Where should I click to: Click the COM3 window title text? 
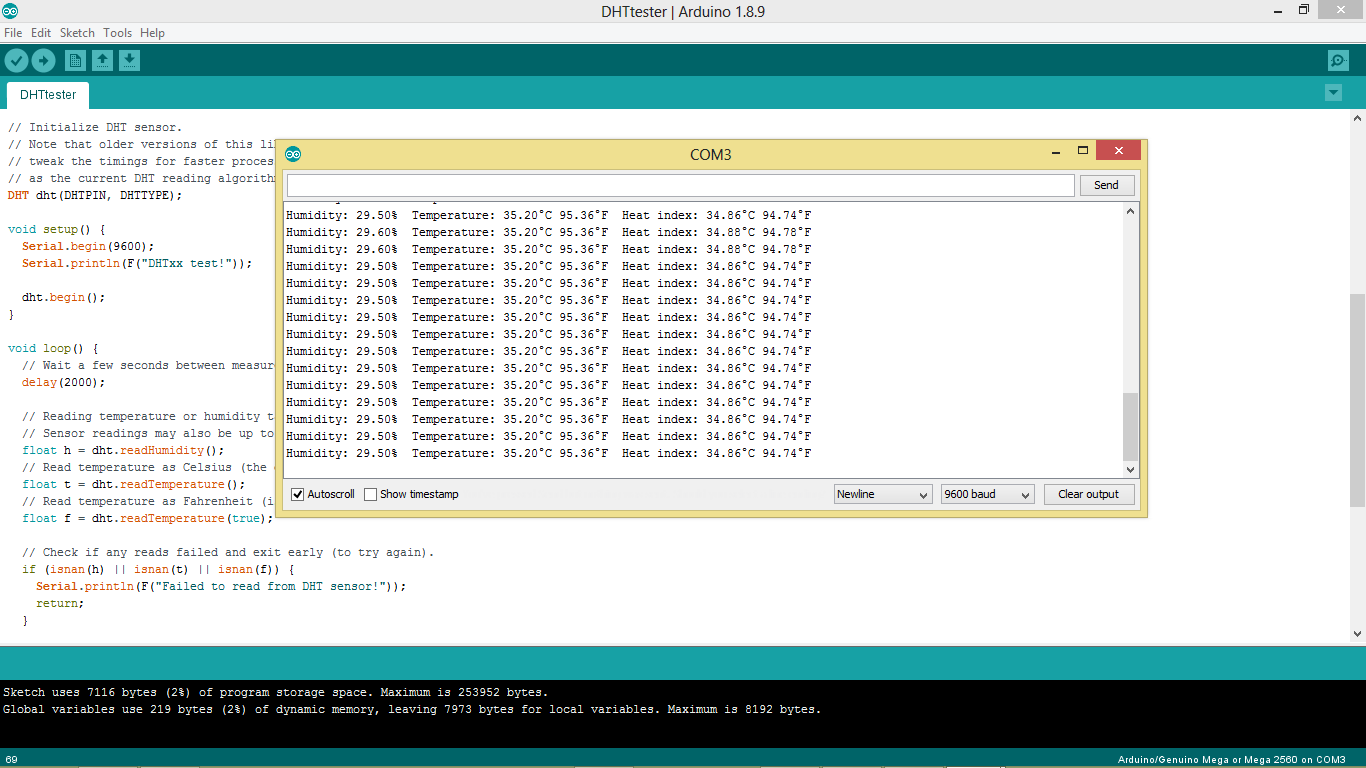click(711, 154)
